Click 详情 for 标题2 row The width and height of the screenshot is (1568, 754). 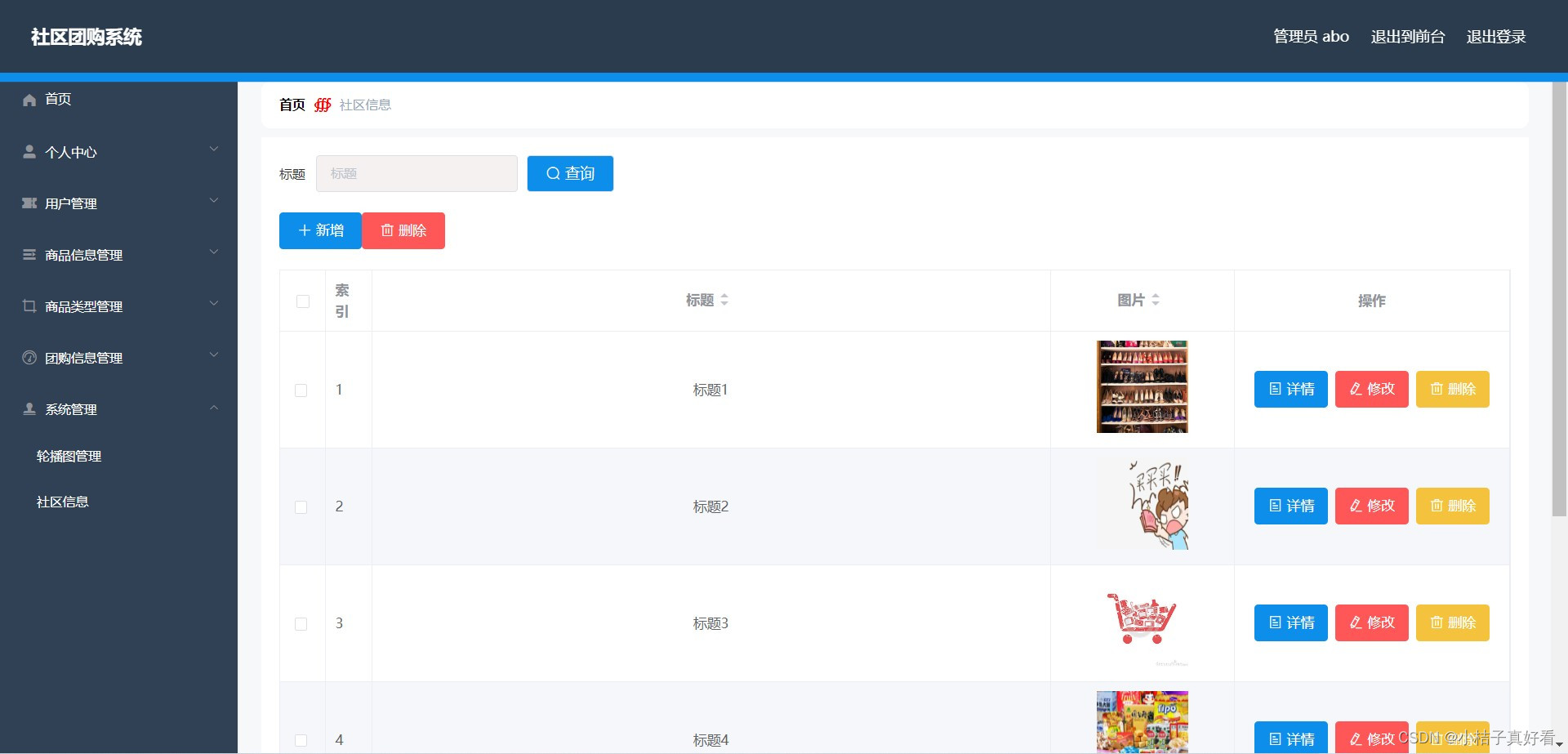pyautogui.click(x=1291, y=506)
